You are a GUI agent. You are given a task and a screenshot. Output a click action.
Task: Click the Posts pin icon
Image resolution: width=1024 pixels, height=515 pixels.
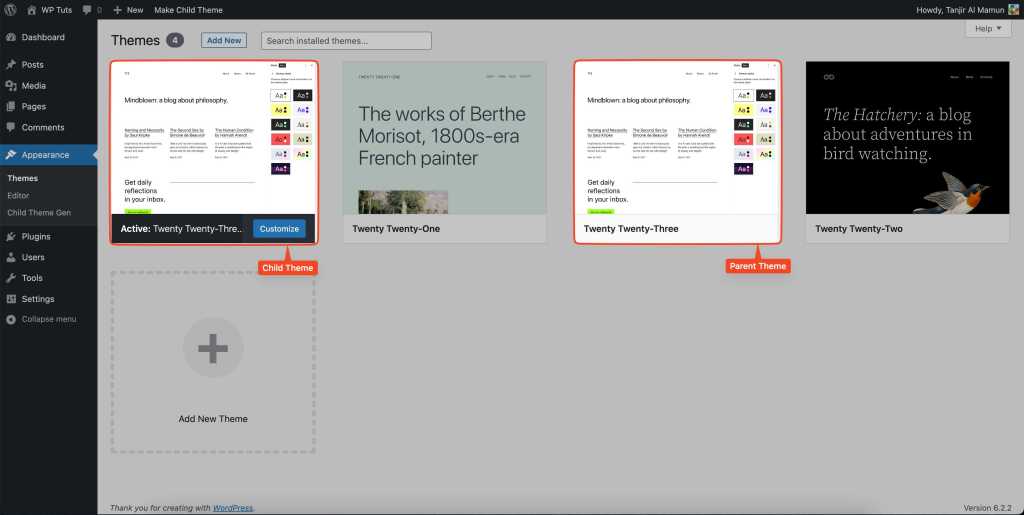(x=10, y=65)
